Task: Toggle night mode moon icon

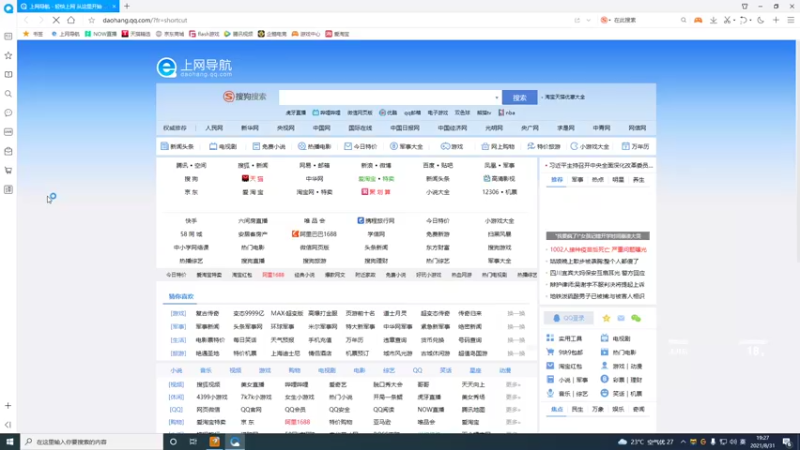Action: tap(761, 20)
